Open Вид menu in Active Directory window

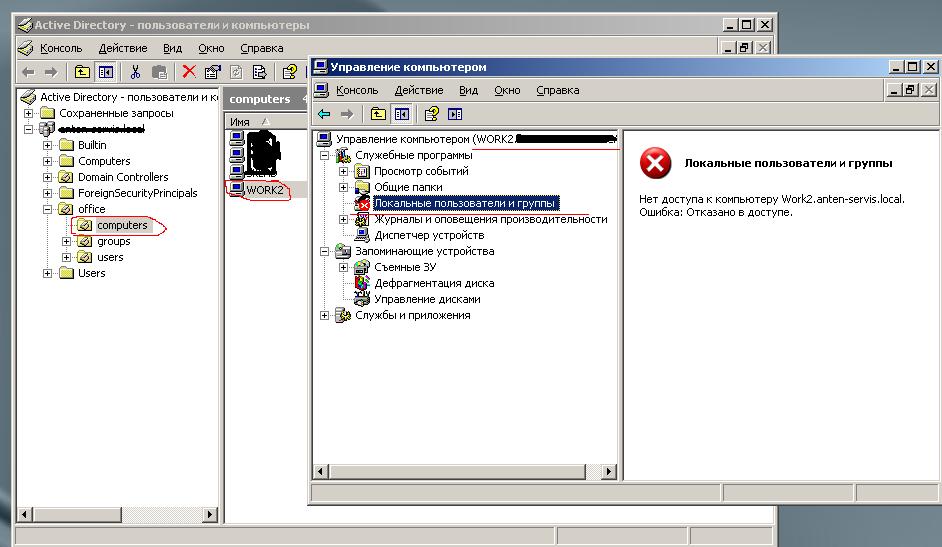tap(172, 48)
